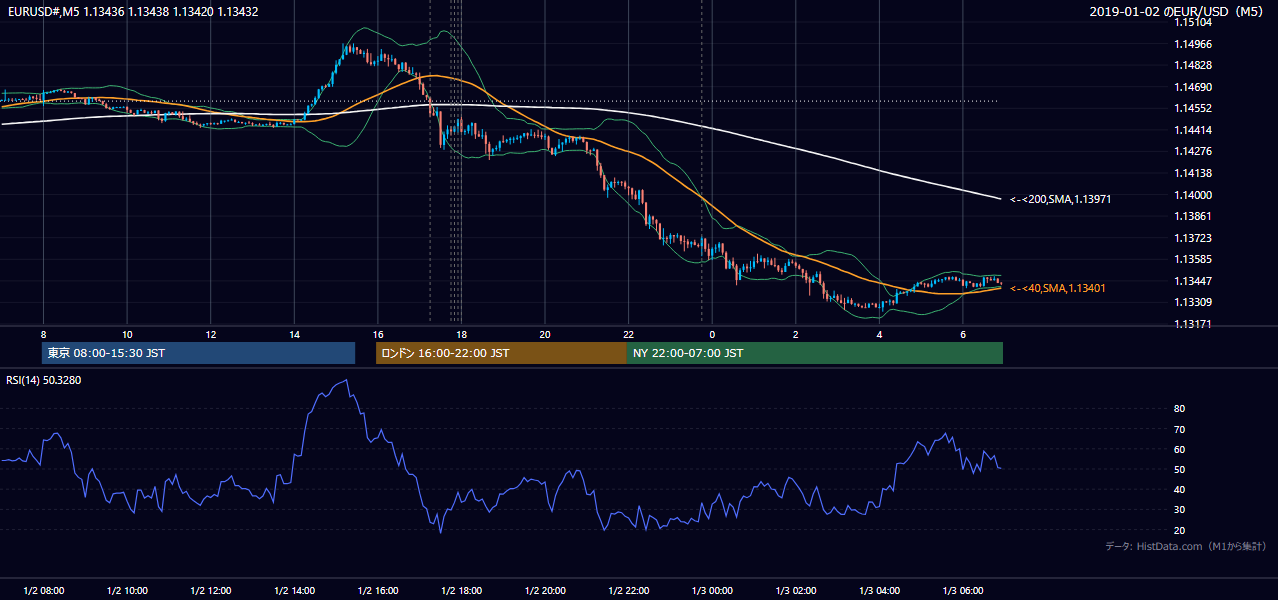1278x600 pixels.
Task: Click RSI axis level 20
Action: click(x=1180, y=531)
